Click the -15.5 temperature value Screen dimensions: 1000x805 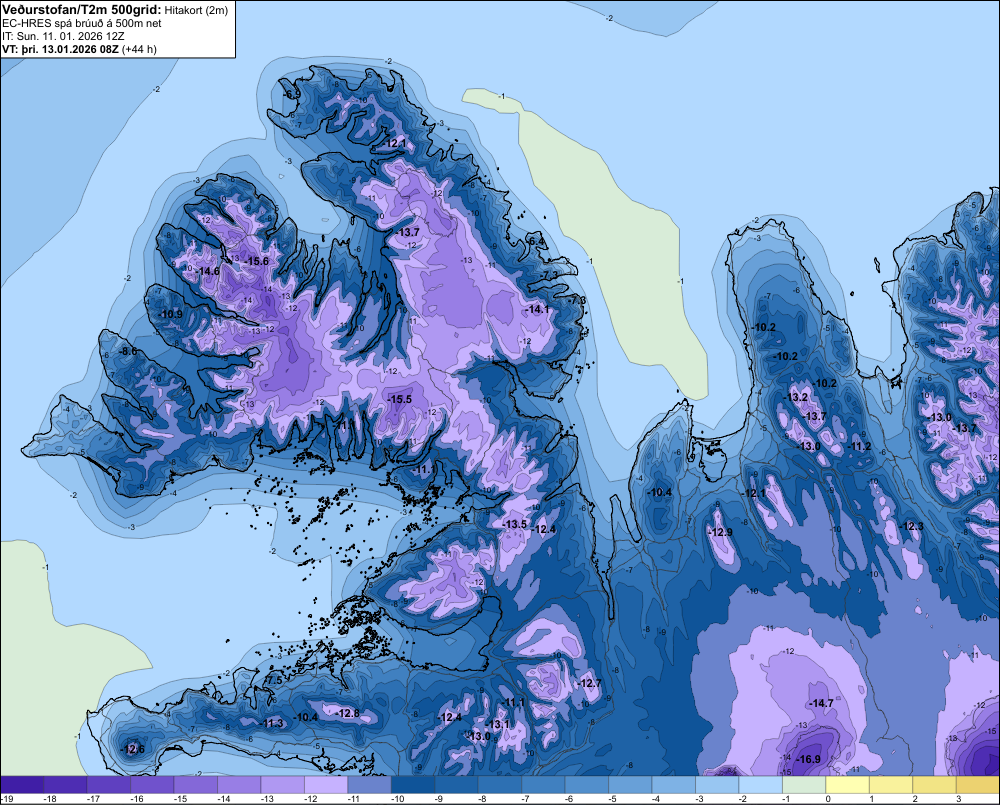click(x=399, y=399)
